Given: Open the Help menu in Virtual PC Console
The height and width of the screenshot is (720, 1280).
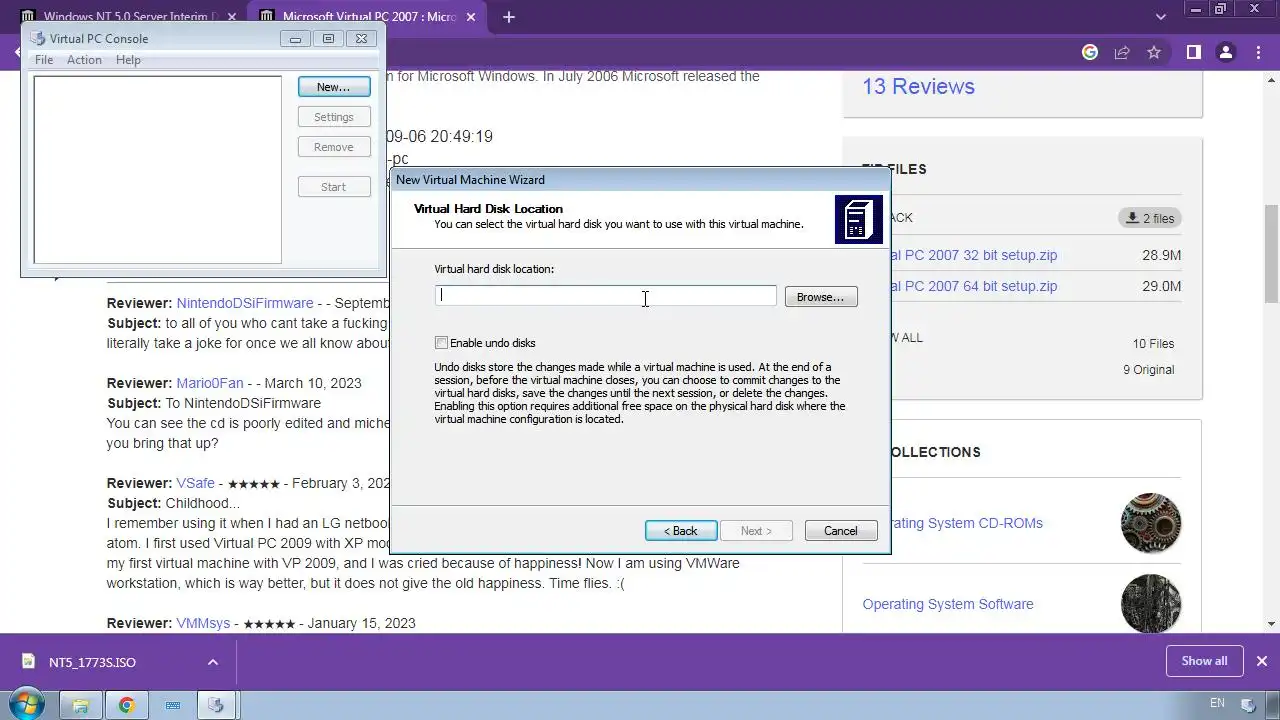Looking at the screenshot, I should (x=128, y=60).
